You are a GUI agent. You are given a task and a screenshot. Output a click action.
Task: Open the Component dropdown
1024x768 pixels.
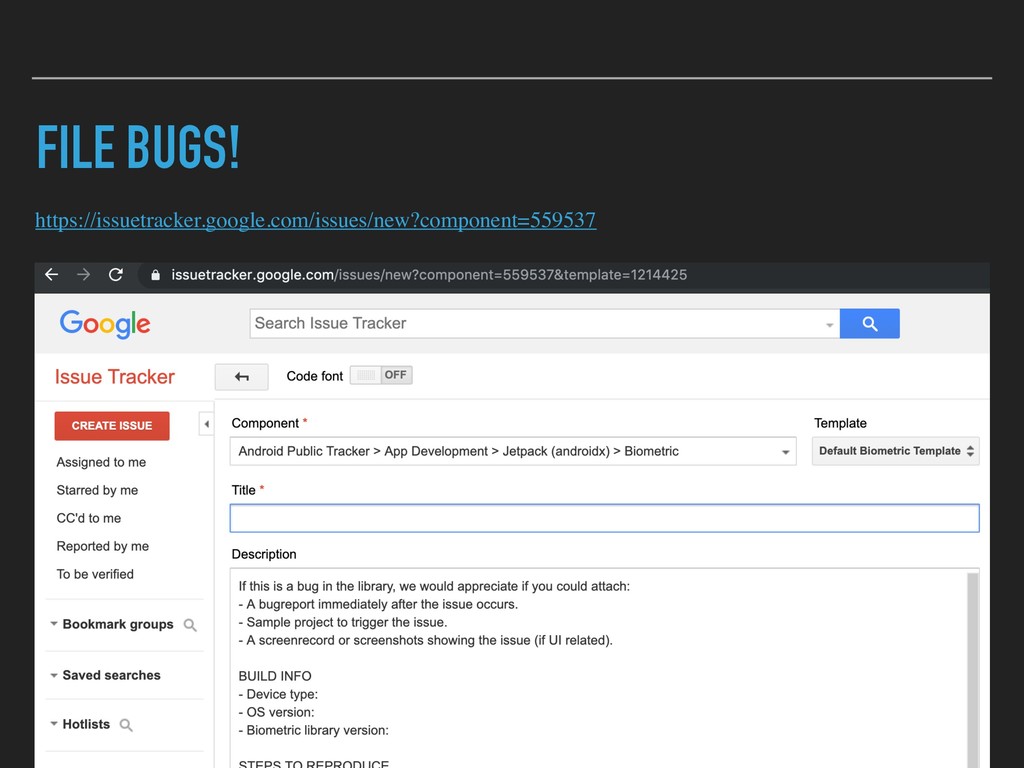click(x=513, y=451)
